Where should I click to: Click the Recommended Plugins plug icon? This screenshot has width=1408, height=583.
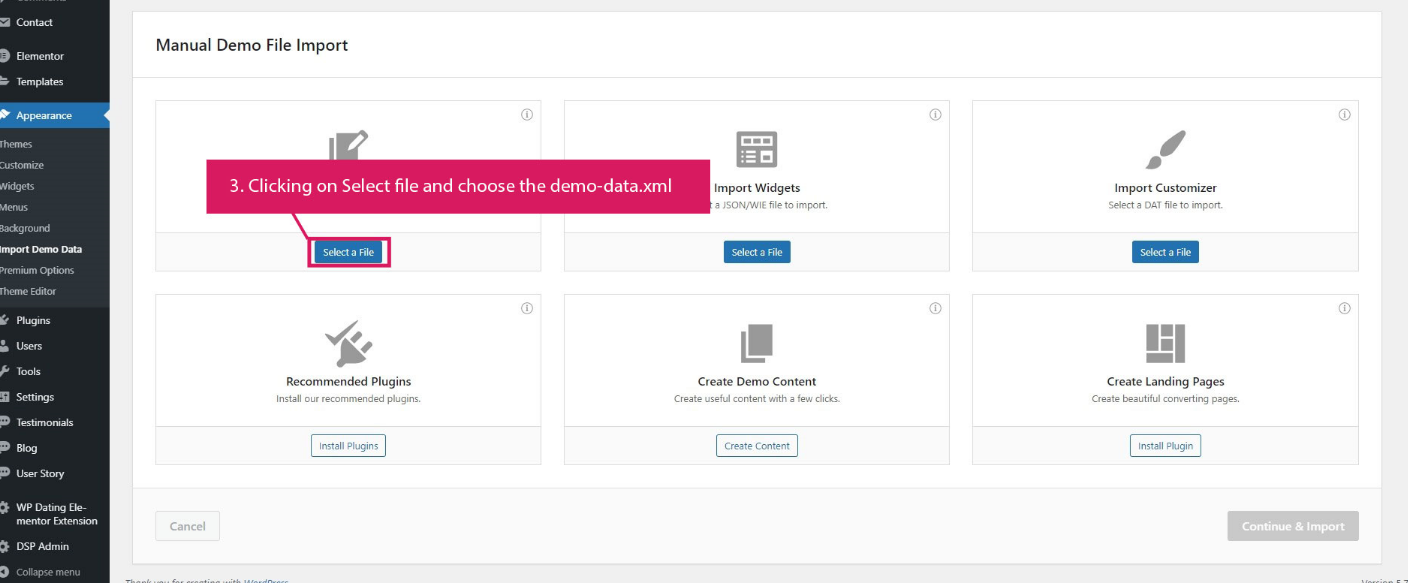point(349,343)
